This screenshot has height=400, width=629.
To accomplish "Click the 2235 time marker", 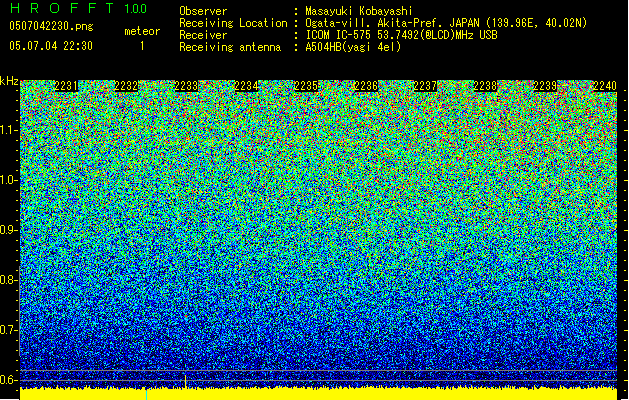I will (306, 86).
